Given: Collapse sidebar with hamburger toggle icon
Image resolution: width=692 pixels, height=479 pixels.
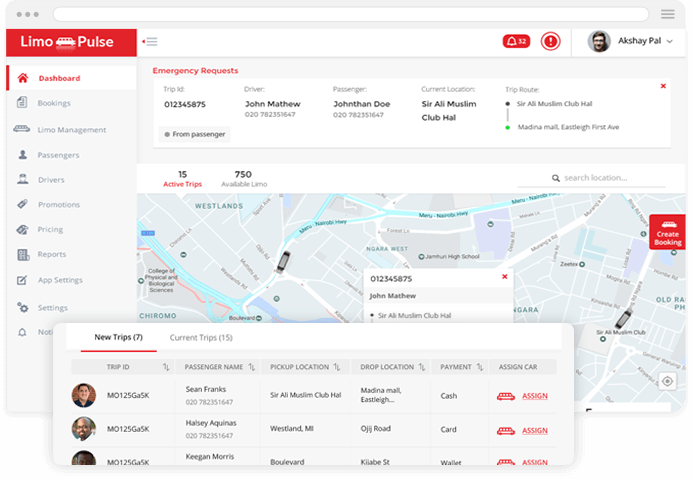Looking at the screenshot, I should (x=150, y=41).
